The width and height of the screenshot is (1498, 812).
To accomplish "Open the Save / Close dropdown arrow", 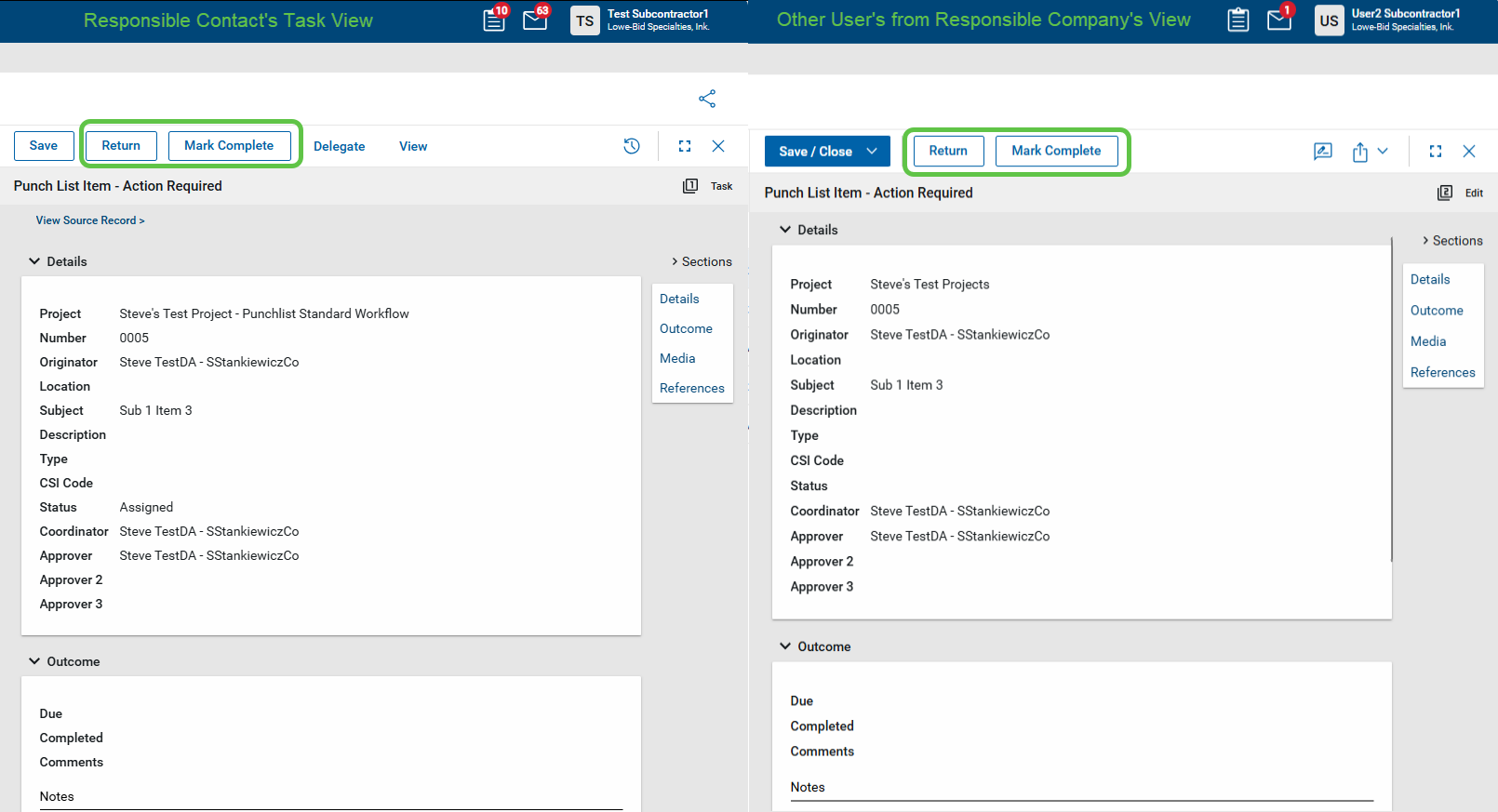I will 872,152.
